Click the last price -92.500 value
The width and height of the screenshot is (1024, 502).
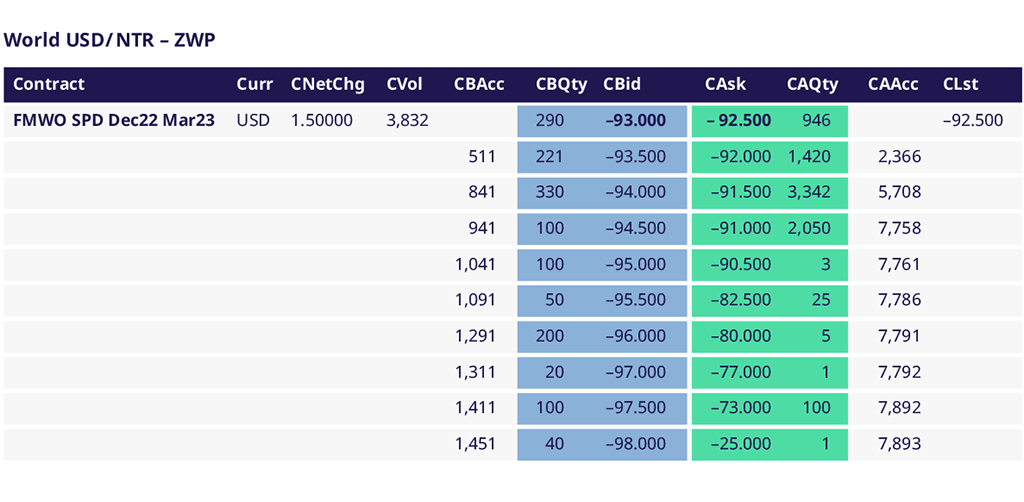[x=972, y=121]
